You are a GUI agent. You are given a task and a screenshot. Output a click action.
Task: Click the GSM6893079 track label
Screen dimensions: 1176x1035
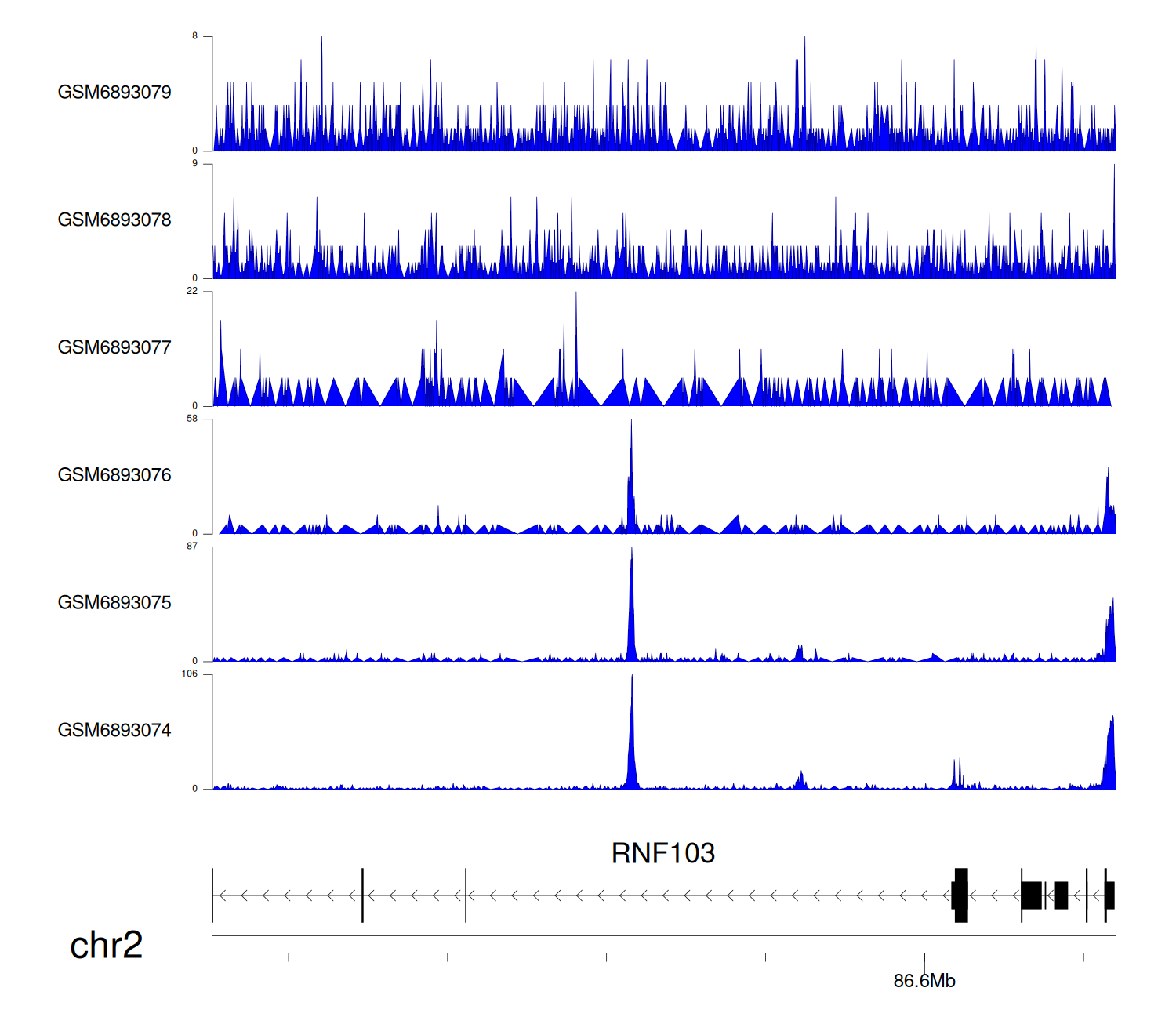(114, 93)
